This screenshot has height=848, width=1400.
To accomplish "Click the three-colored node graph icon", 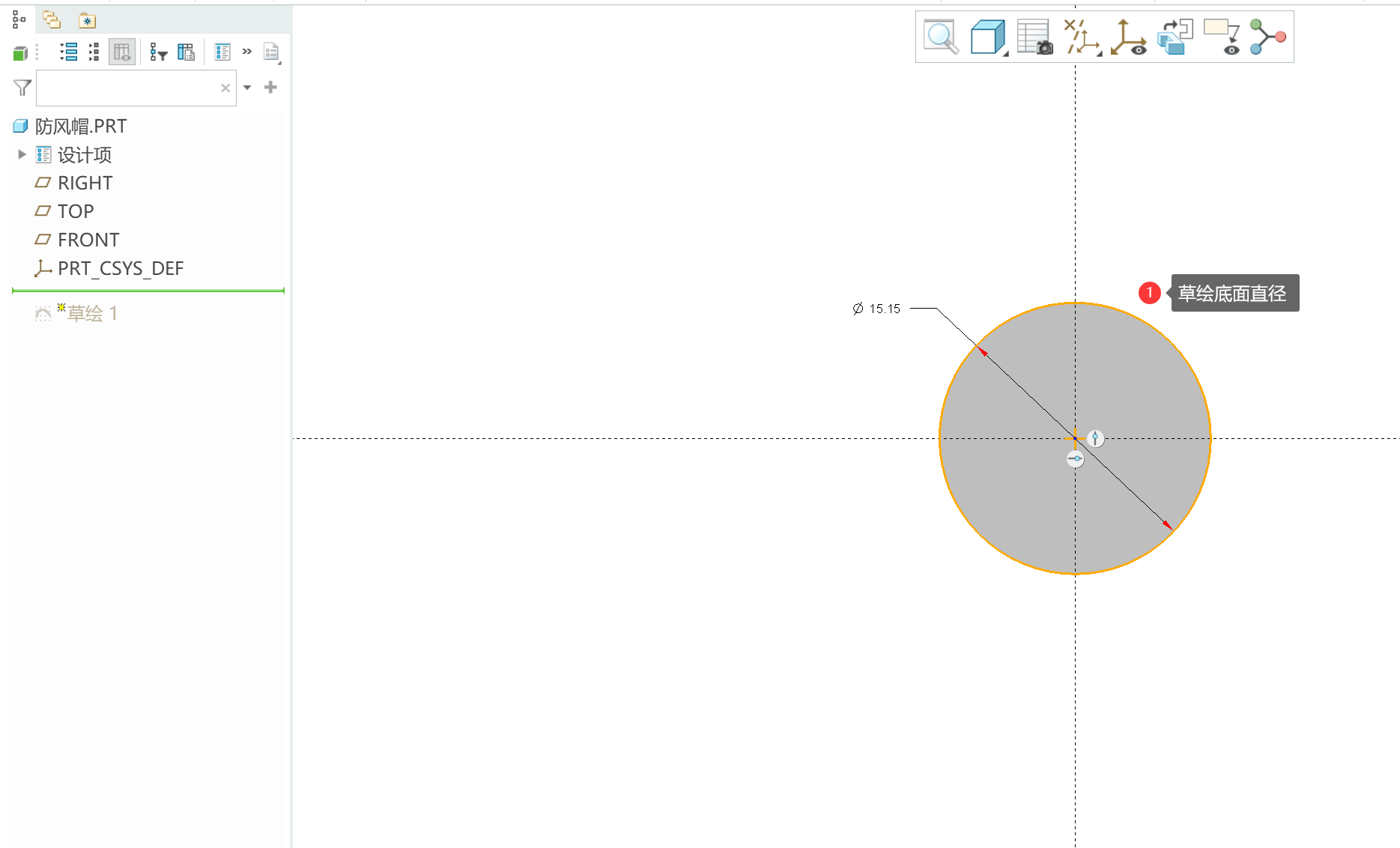I will [x=1268, y=37].
